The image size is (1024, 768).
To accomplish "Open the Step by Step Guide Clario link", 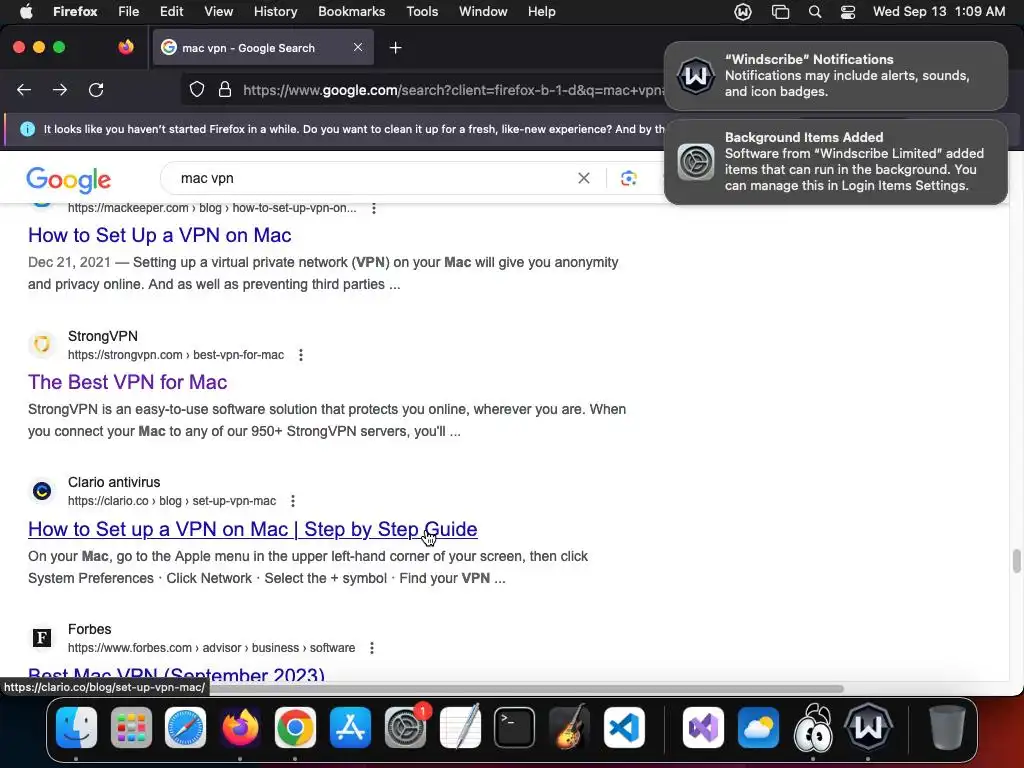I will (x=253, y=529).
